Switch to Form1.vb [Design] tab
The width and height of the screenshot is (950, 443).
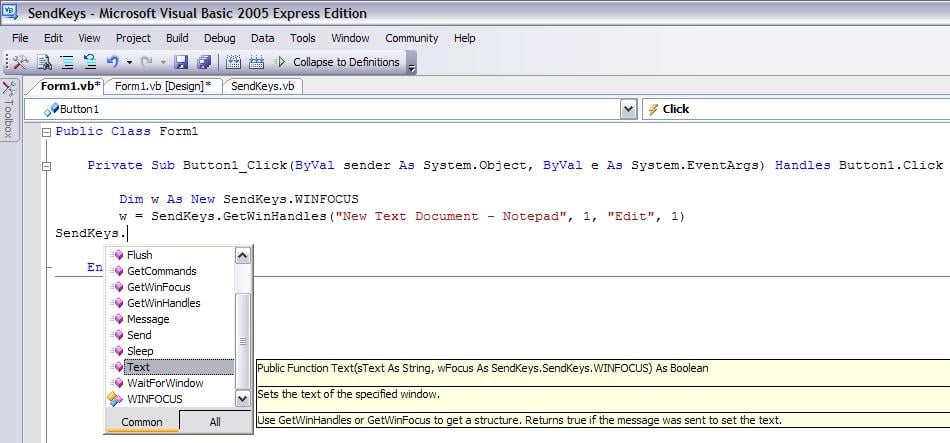163,86
